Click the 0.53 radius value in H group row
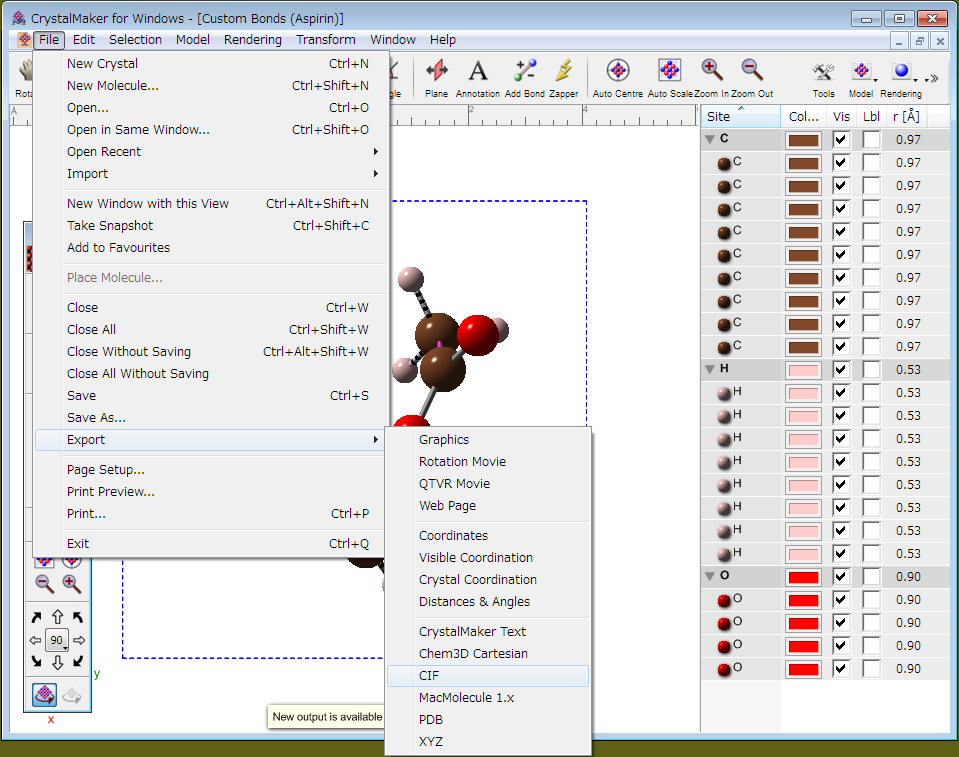This screenshot has width=959, height=757. tap(908, 369)
